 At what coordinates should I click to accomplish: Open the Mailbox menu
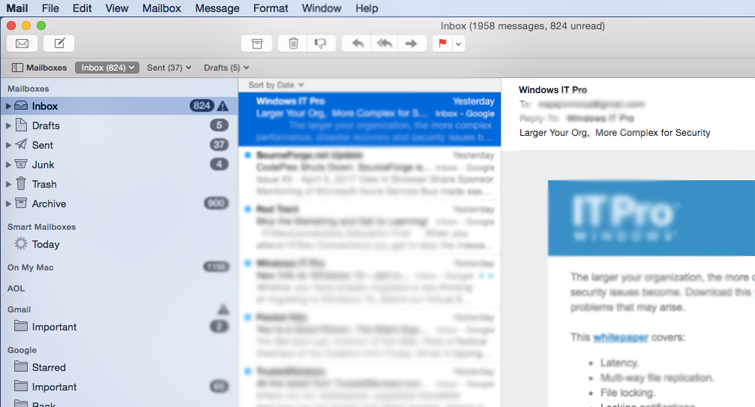(x=162, y=8)
